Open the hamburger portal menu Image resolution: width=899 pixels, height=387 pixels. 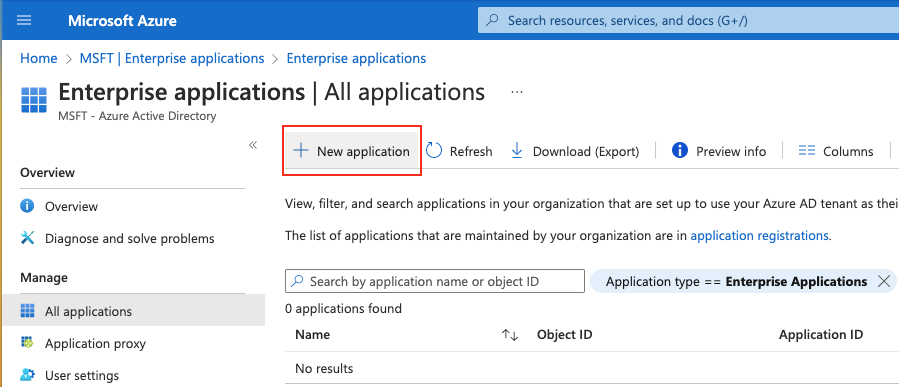click(x=24, y=21)
